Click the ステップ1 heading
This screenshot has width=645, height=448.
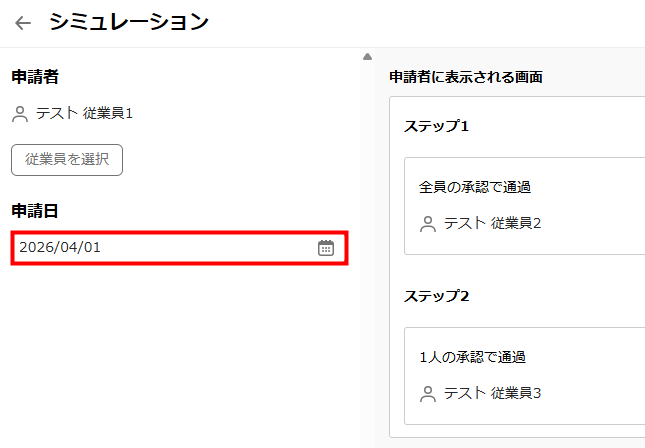point(437,127)
